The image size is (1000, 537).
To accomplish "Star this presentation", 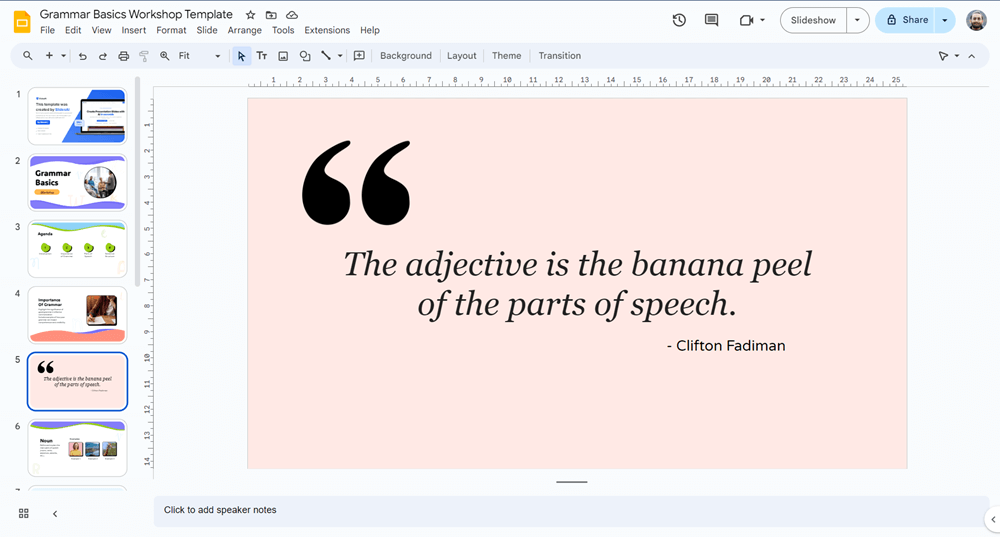I will [x=250, y=15].
